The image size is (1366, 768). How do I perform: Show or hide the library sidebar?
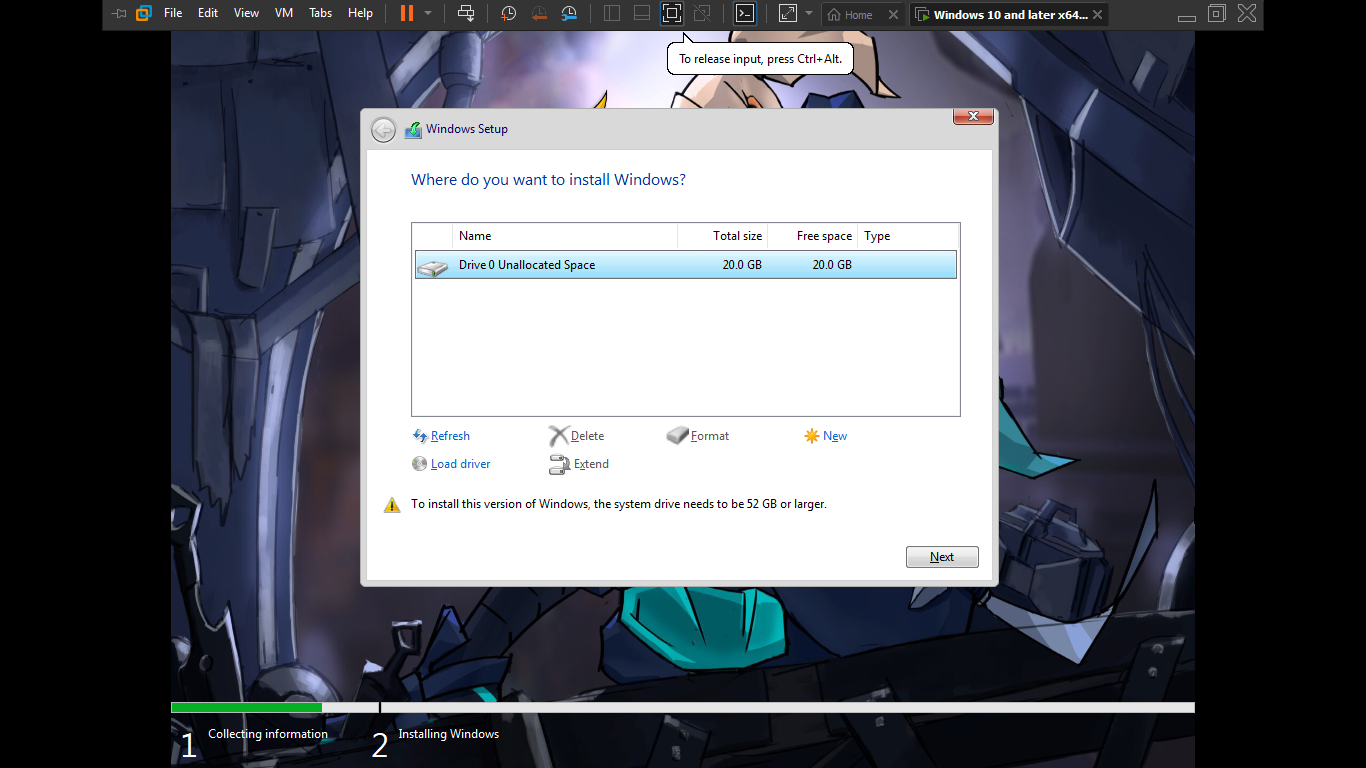point(612,14)
